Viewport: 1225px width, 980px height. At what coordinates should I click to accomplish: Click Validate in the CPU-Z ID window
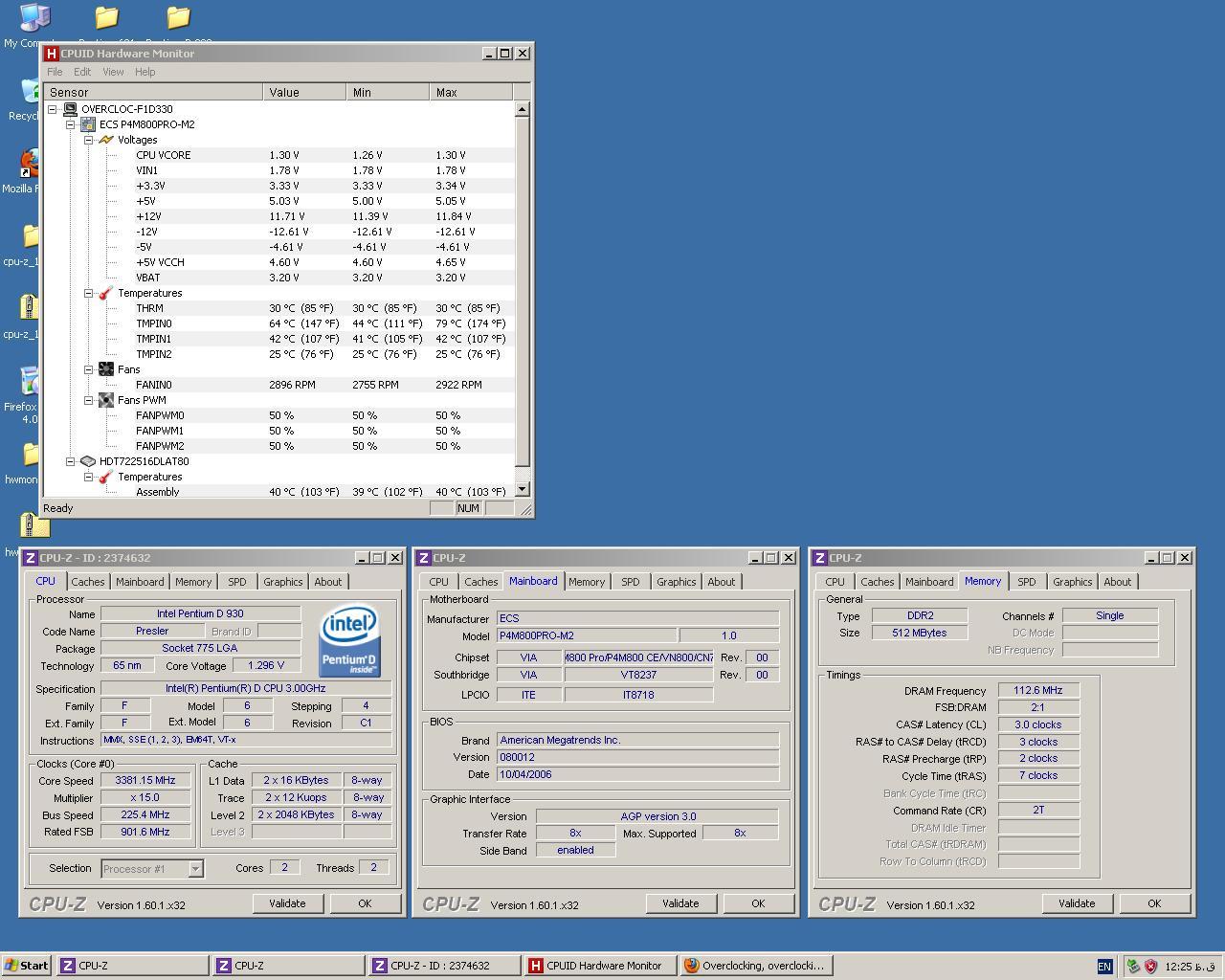[x=287, y=903]
